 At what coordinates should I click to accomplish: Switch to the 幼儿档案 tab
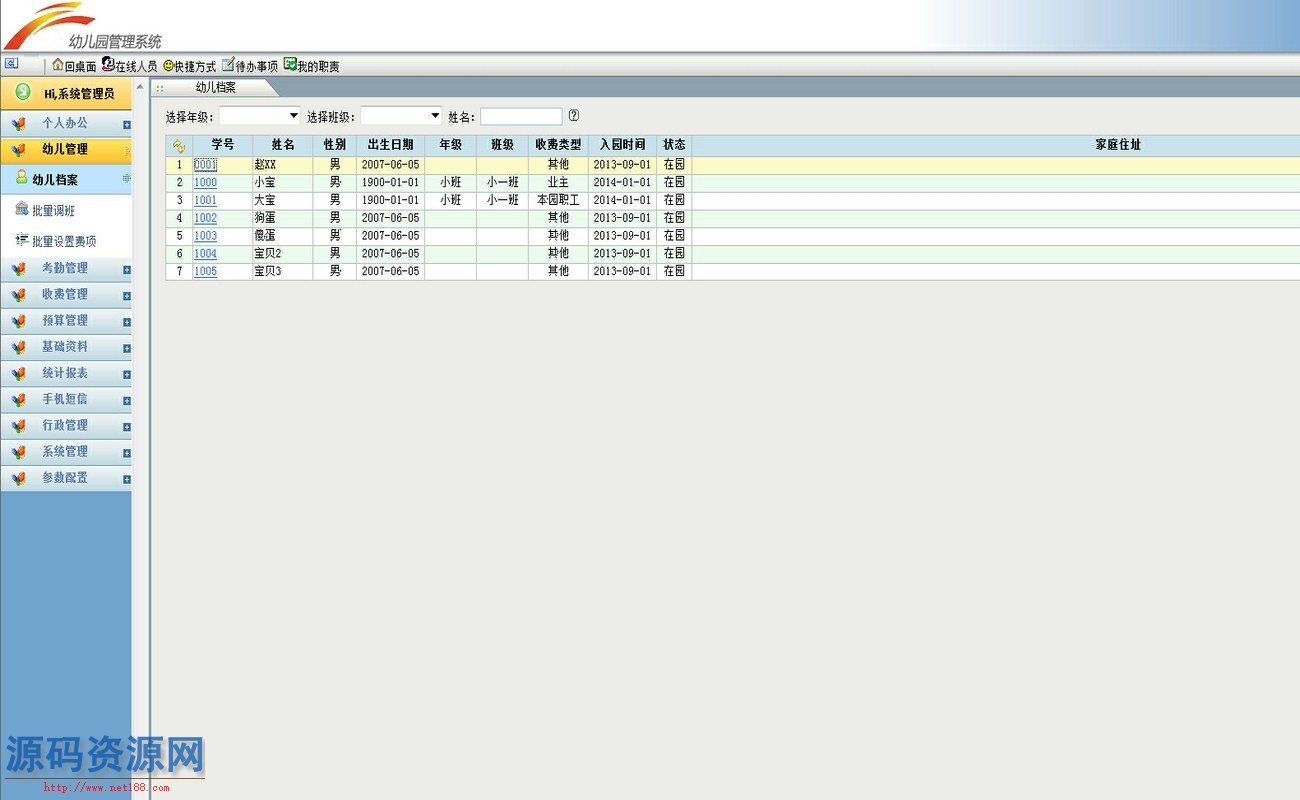215,88
